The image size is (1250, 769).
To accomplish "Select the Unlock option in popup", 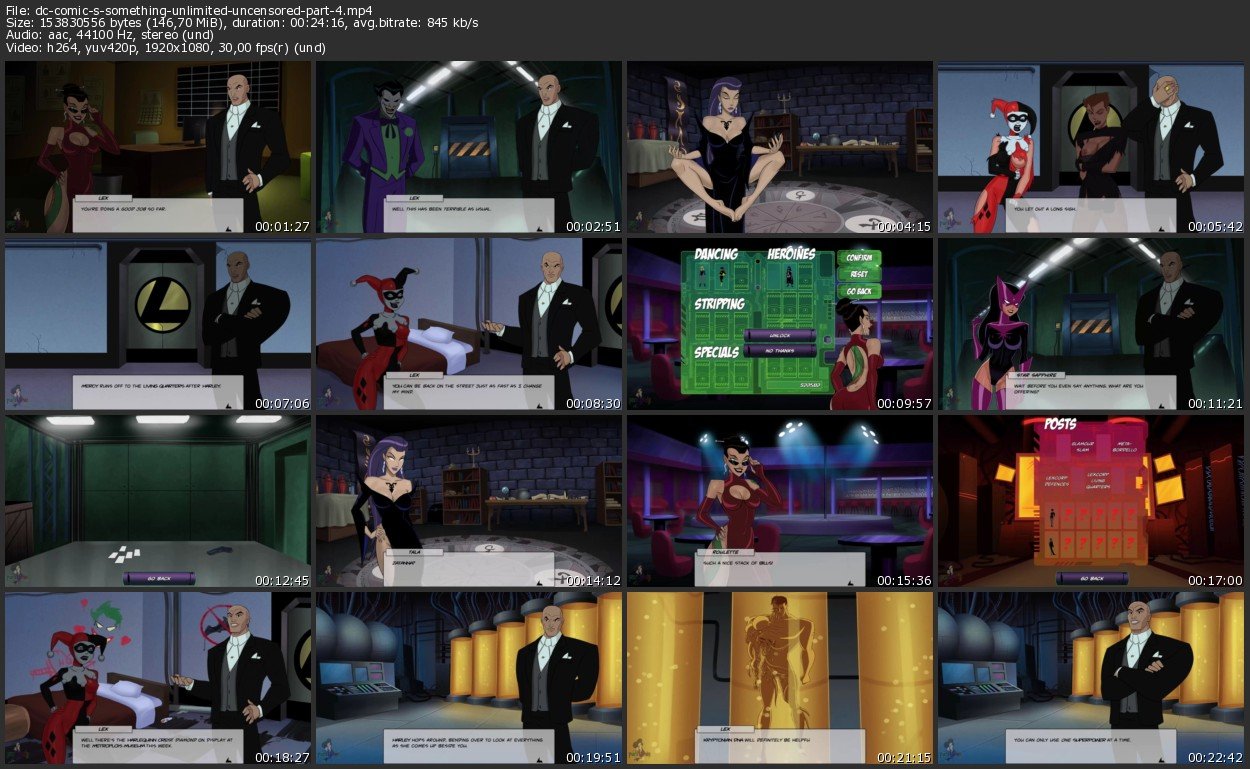I will click(x=781, y=335).
